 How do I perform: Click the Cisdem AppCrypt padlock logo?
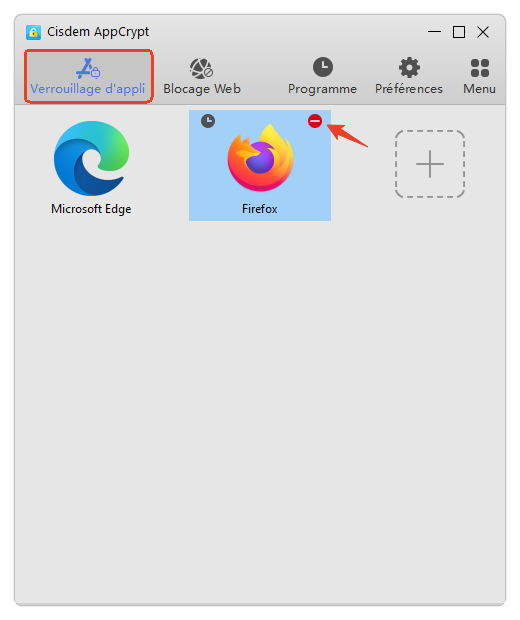[33, 32]
